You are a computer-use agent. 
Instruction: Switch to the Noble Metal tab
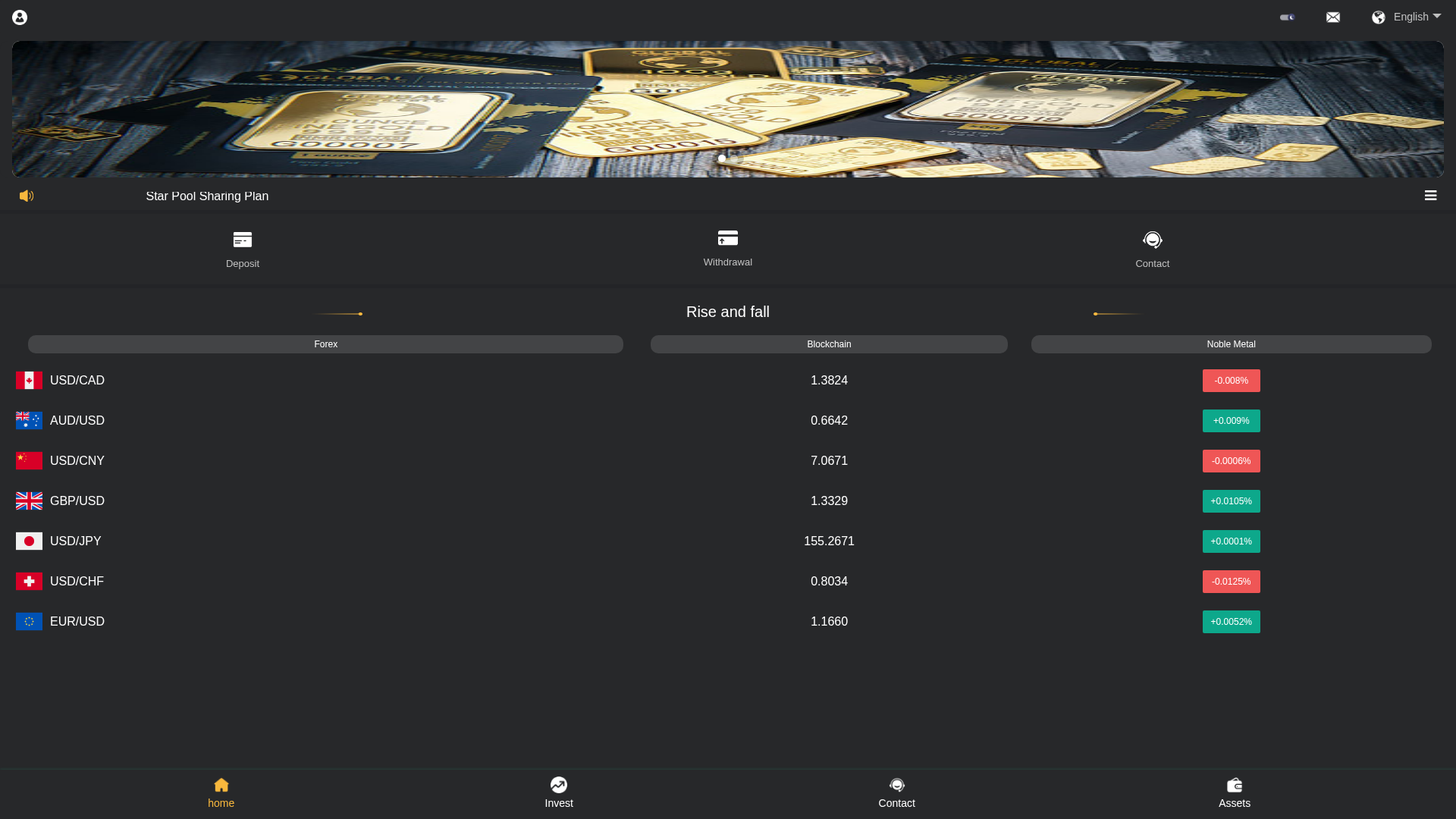tap(1231, 344)
